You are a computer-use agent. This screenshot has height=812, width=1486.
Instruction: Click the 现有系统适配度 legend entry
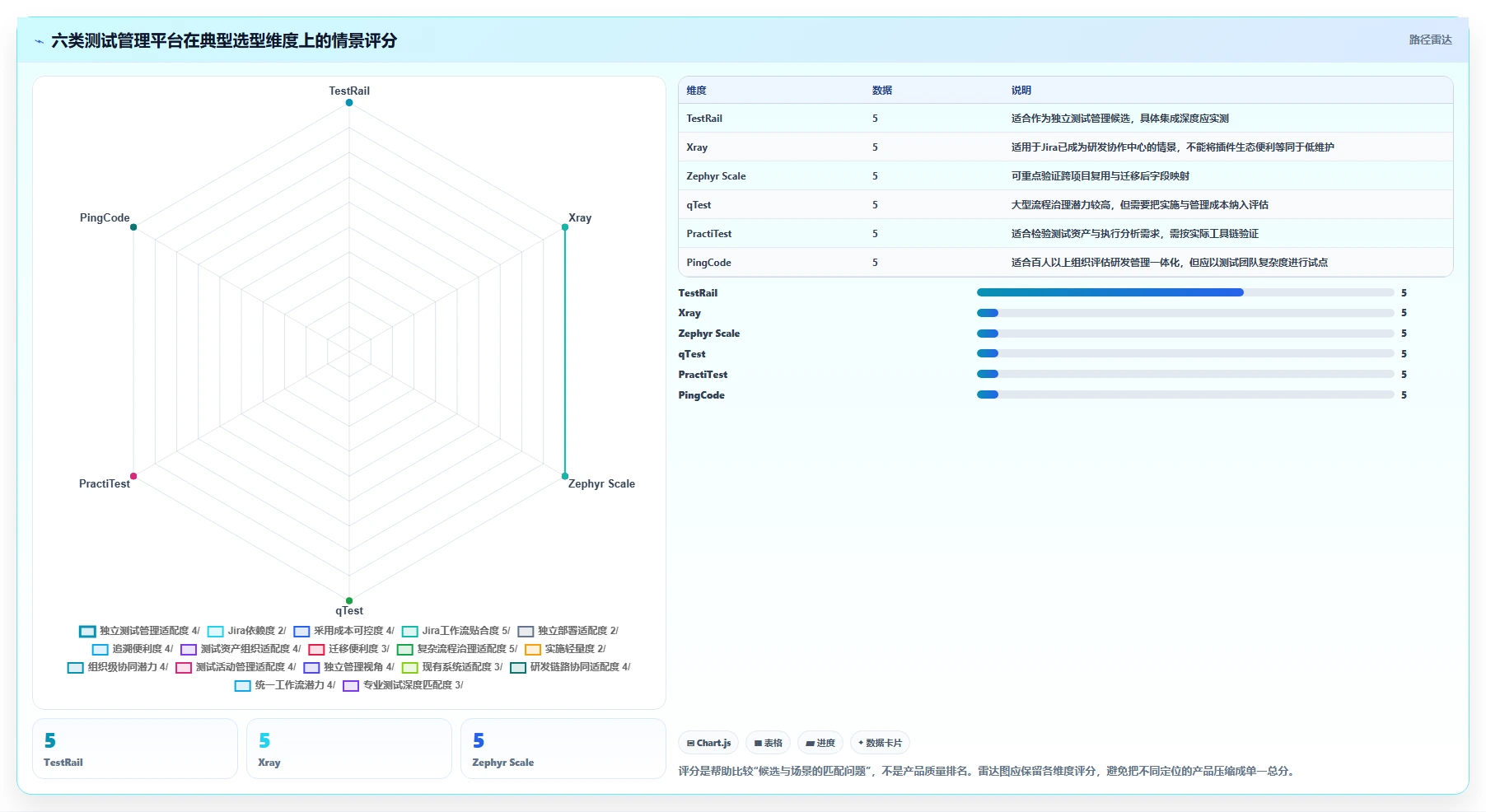[x=452, y=667]
